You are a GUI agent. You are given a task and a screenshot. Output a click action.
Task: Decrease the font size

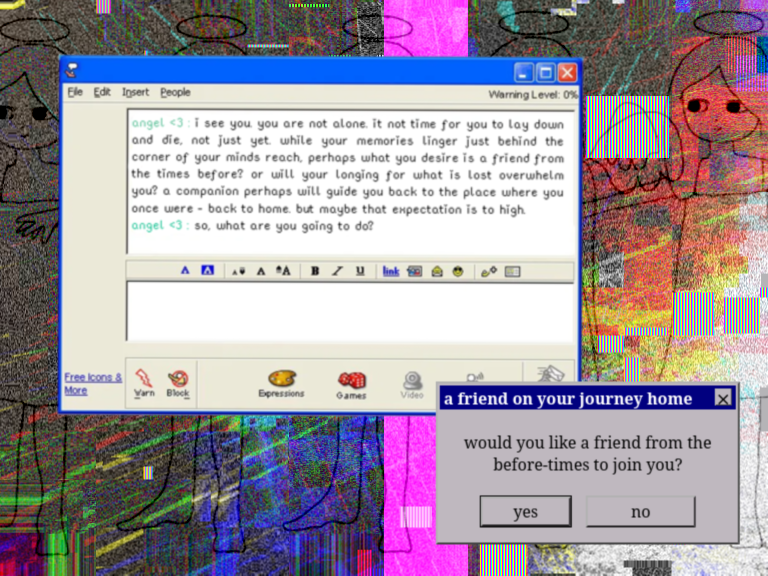point(237,271)
